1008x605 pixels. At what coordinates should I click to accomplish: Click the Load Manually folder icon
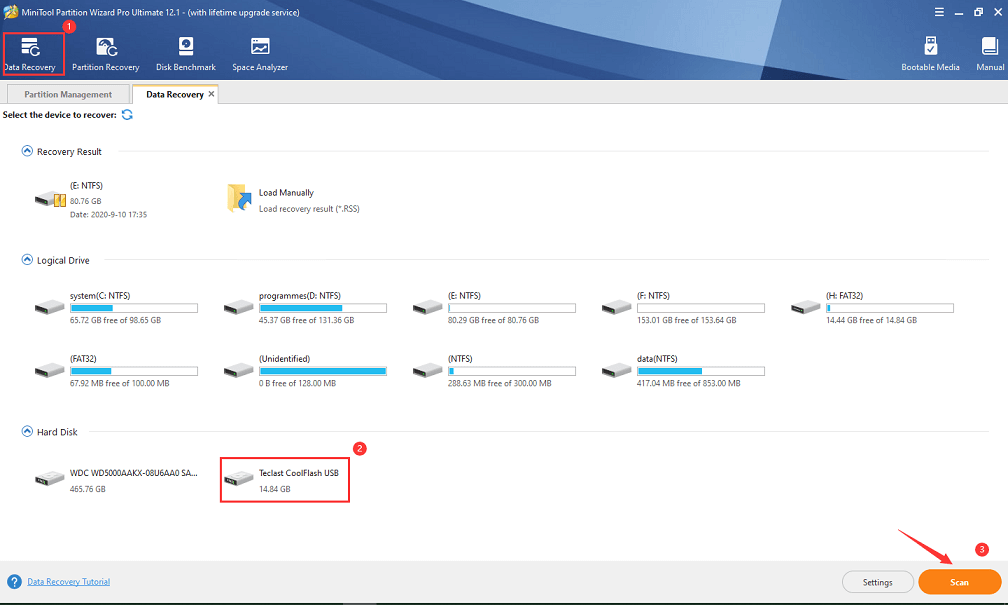click(x=239, y=198)
